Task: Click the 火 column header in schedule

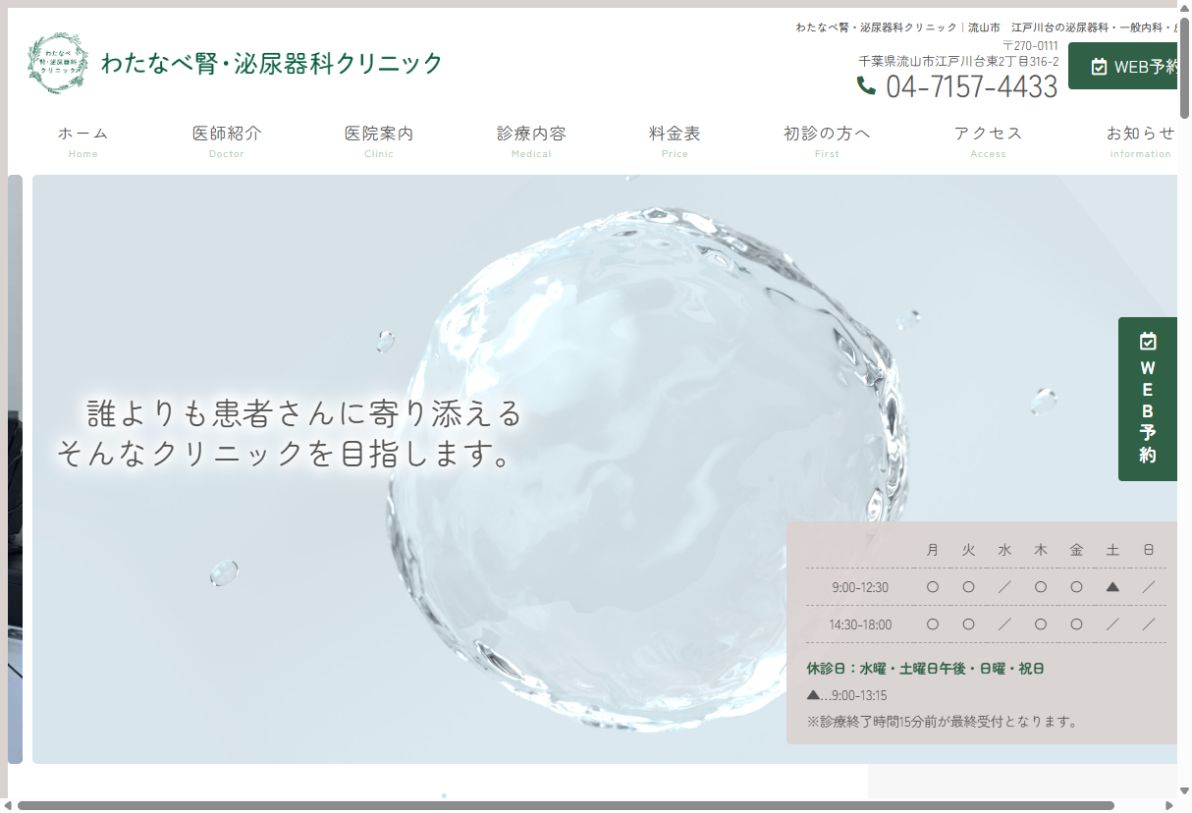Action: [968, 550]
